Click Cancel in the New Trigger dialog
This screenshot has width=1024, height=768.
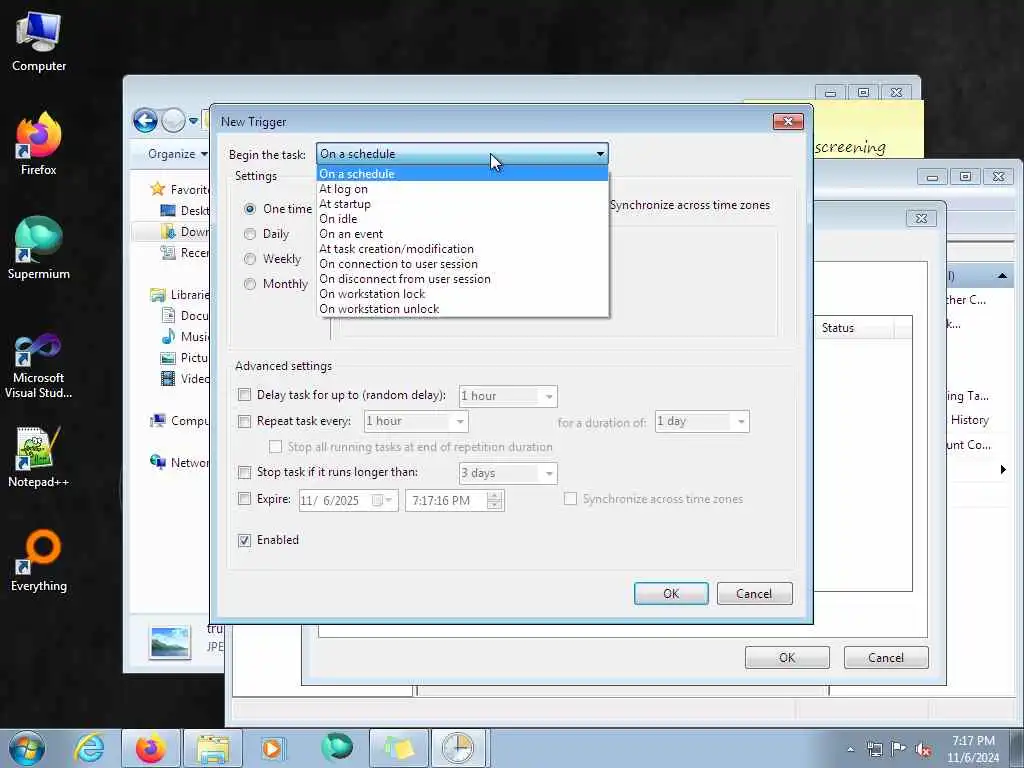(754, 594)
